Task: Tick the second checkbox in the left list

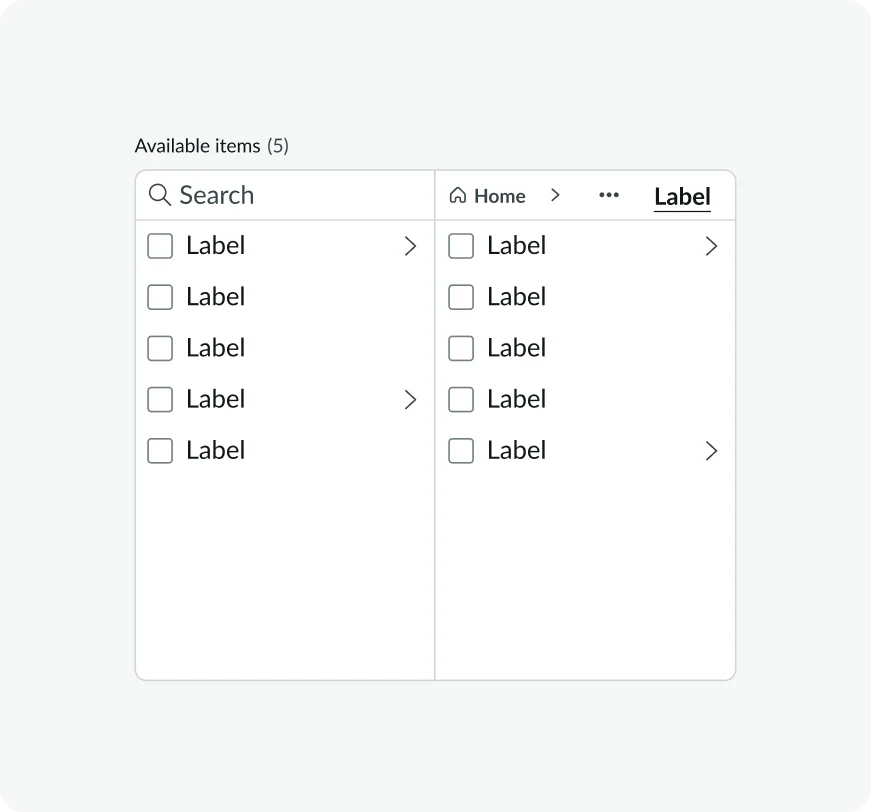Action: coord(160,297)
